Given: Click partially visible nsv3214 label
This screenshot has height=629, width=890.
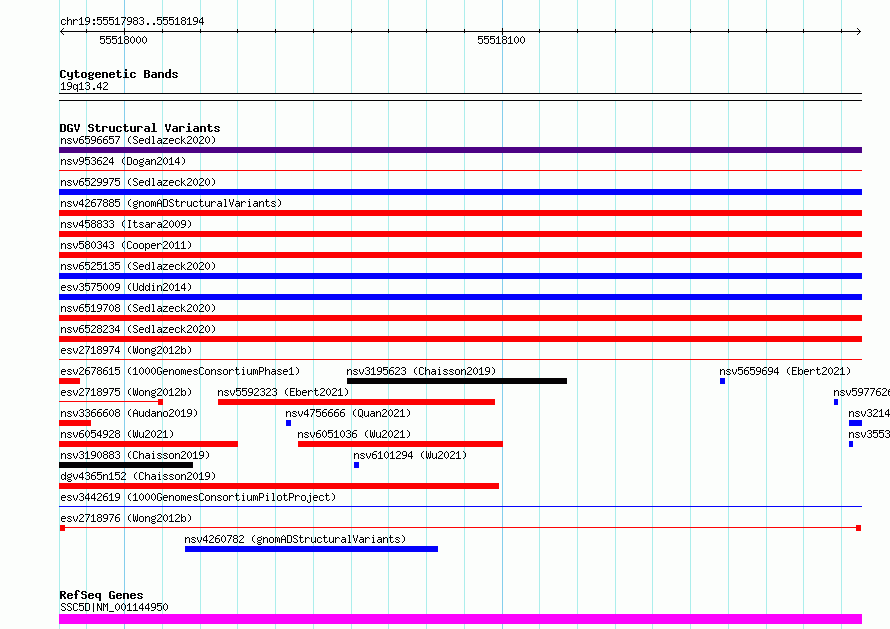Looking at the screenshot, I should click(869, 413).
